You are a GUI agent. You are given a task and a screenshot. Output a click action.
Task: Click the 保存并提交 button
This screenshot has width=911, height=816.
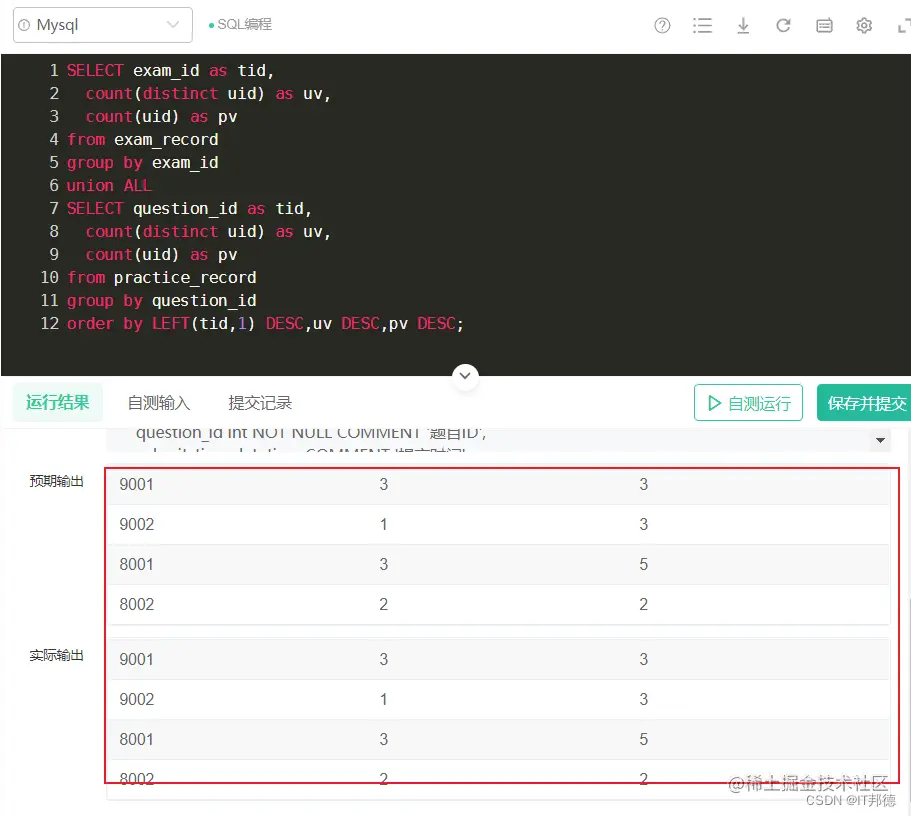(864, 403)
